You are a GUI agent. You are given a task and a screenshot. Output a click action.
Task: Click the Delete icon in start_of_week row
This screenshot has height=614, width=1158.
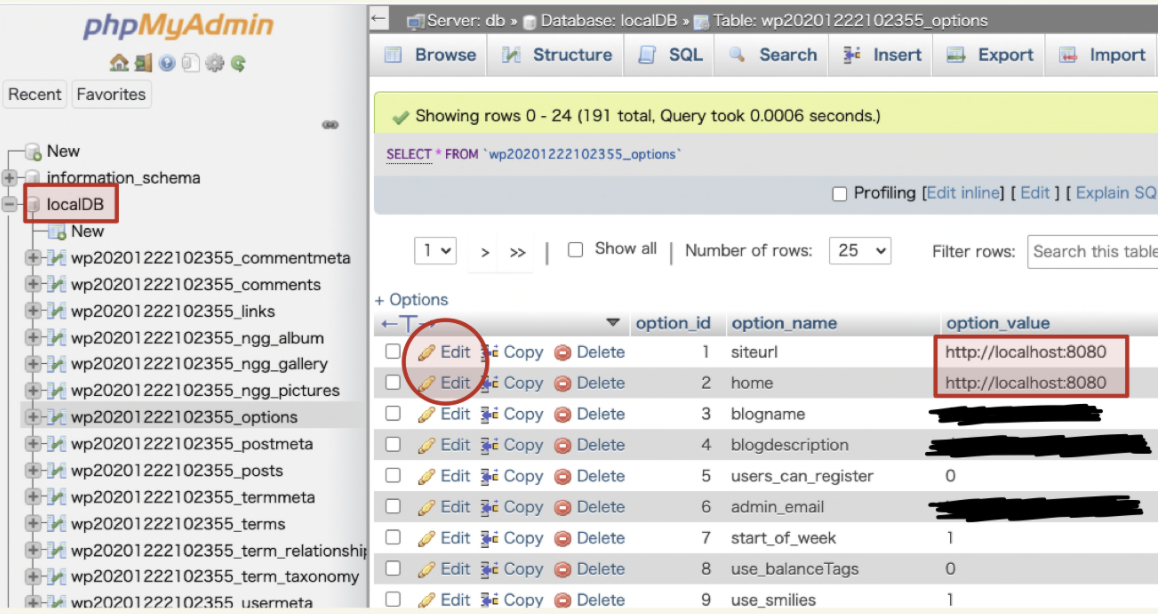(x=563, y=539)
